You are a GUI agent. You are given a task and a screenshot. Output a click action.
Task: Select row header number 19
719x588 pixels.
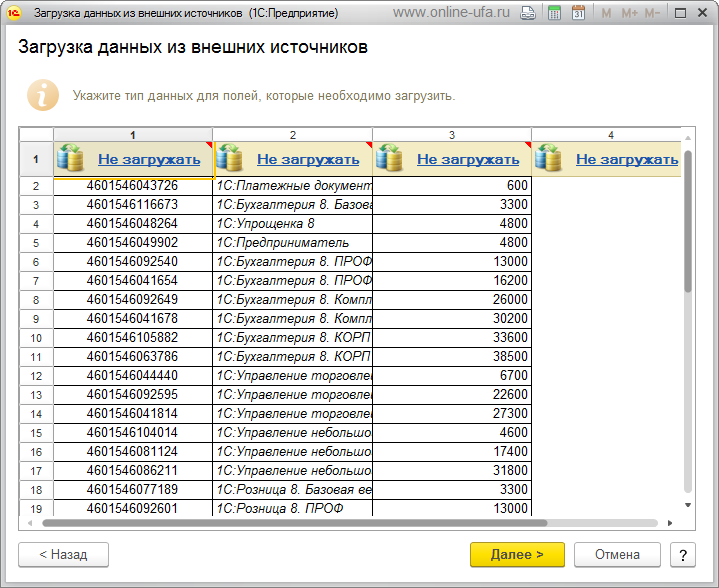pyautogui.click(x=36, y=509)
